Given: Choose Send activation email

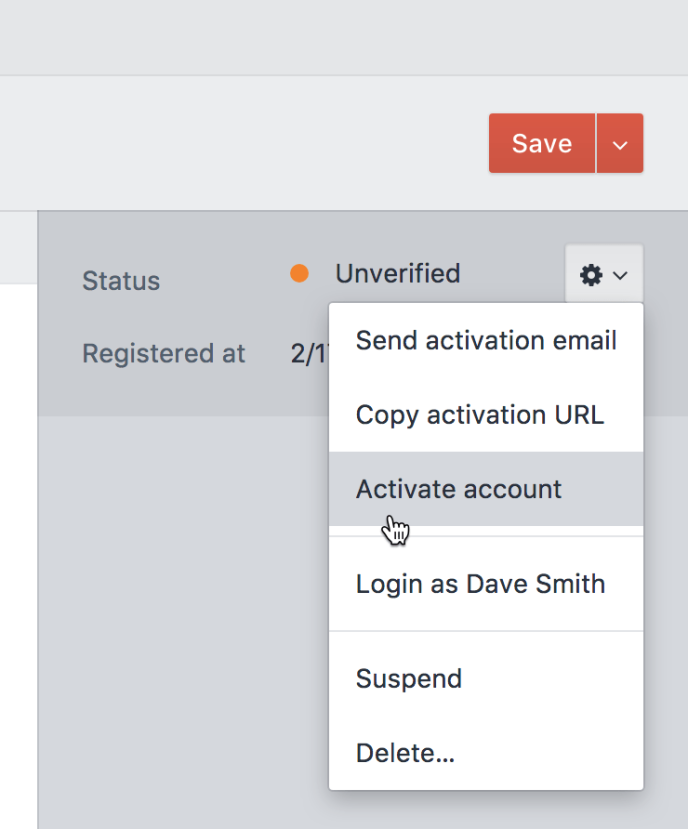Looking at the screenshot, I should pyautogui.click(x=485, y=340).
